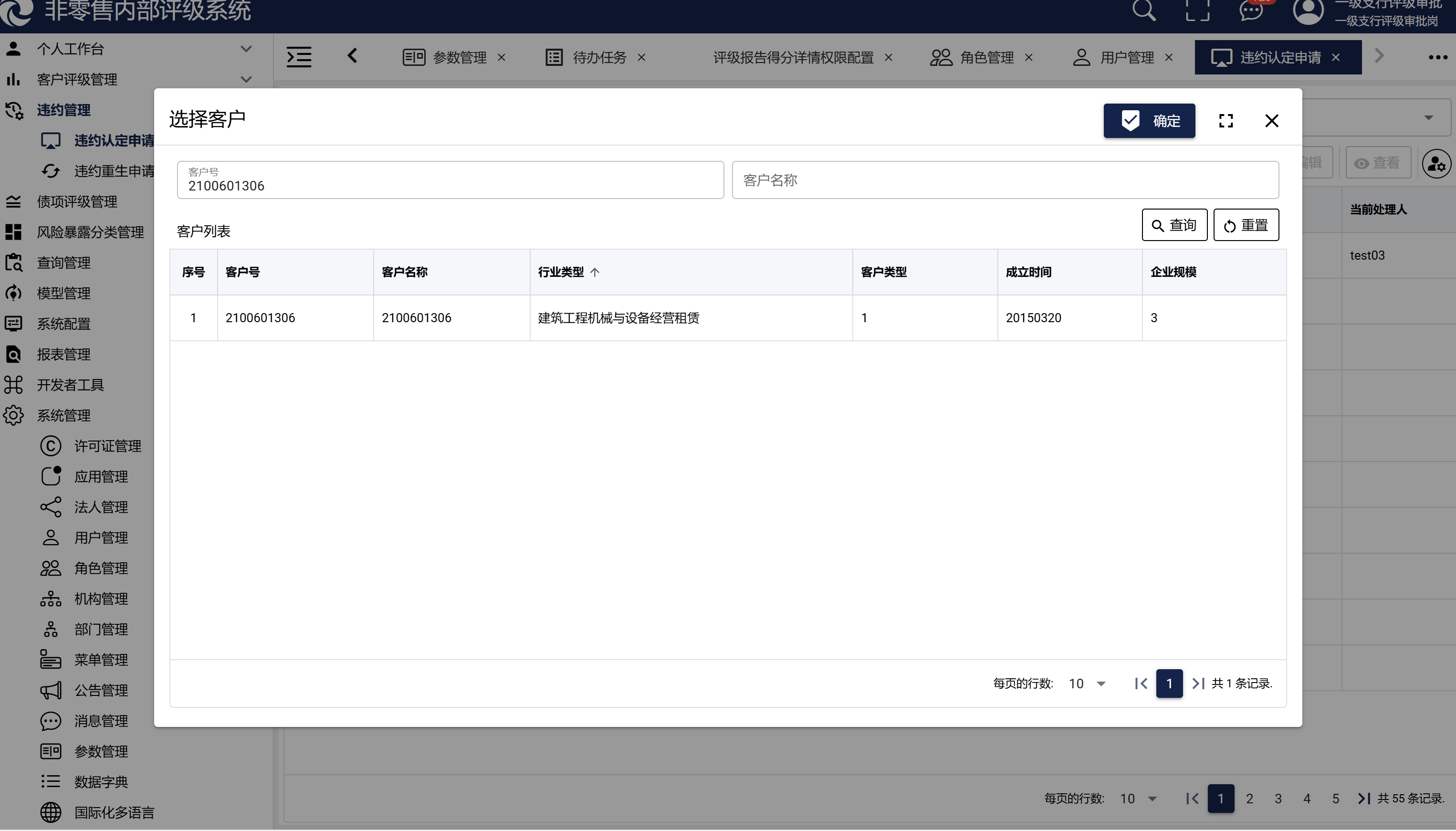This screenshot has width=1456, height=831.
Task: Open 许可证管理 sidebar item
Action: tap(107, 446)
